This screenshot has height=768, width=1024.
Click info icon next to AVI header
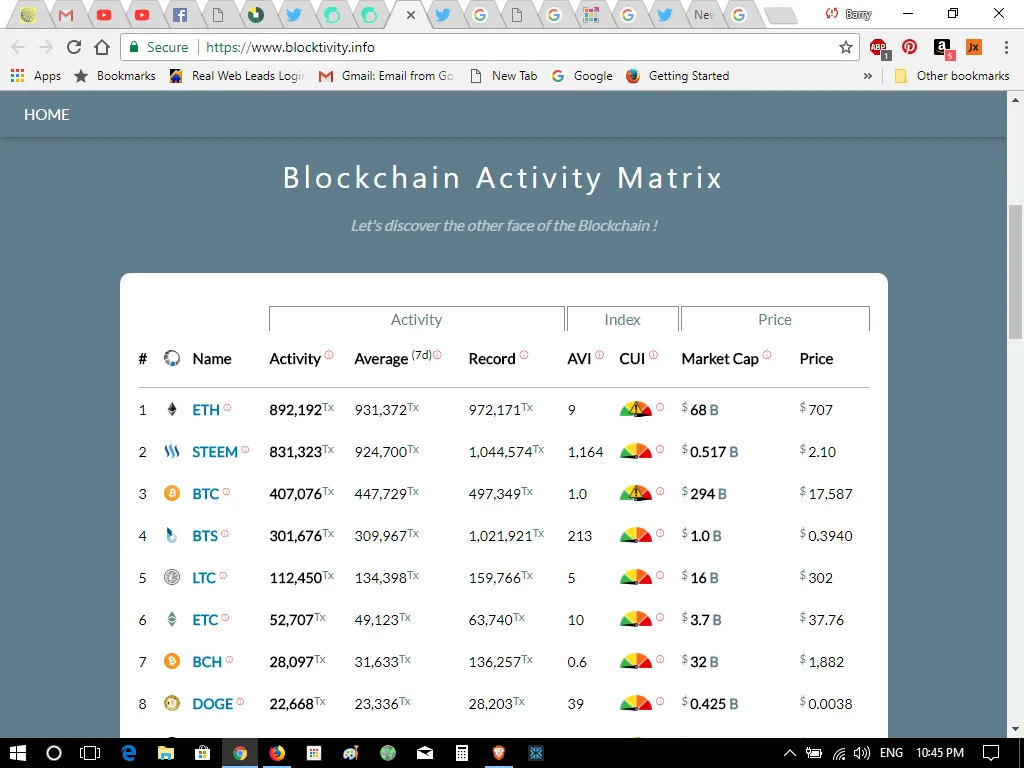click(600, 355)
